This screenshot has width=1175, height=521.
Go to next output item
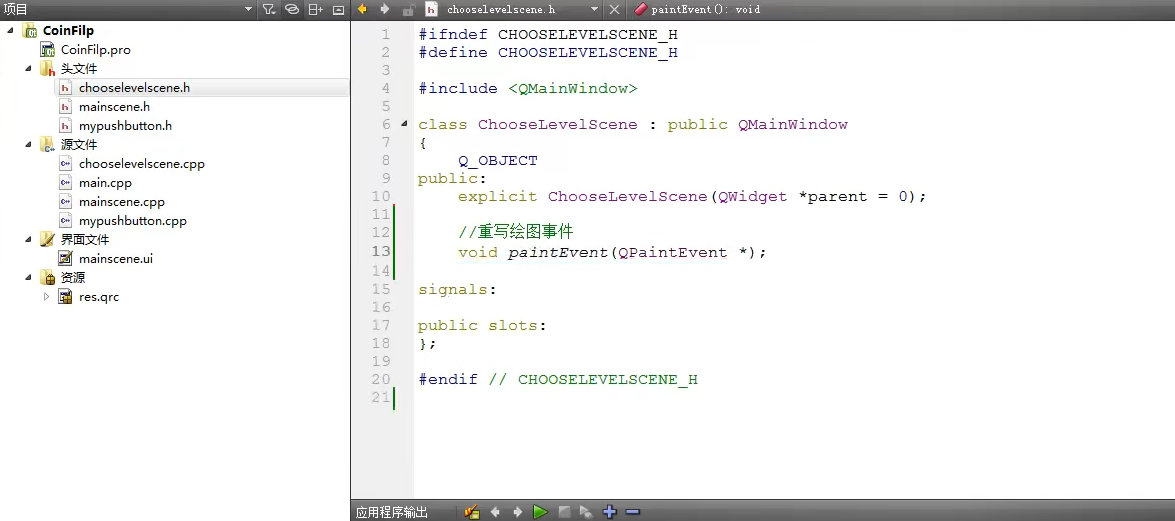[x=517, y=512]
